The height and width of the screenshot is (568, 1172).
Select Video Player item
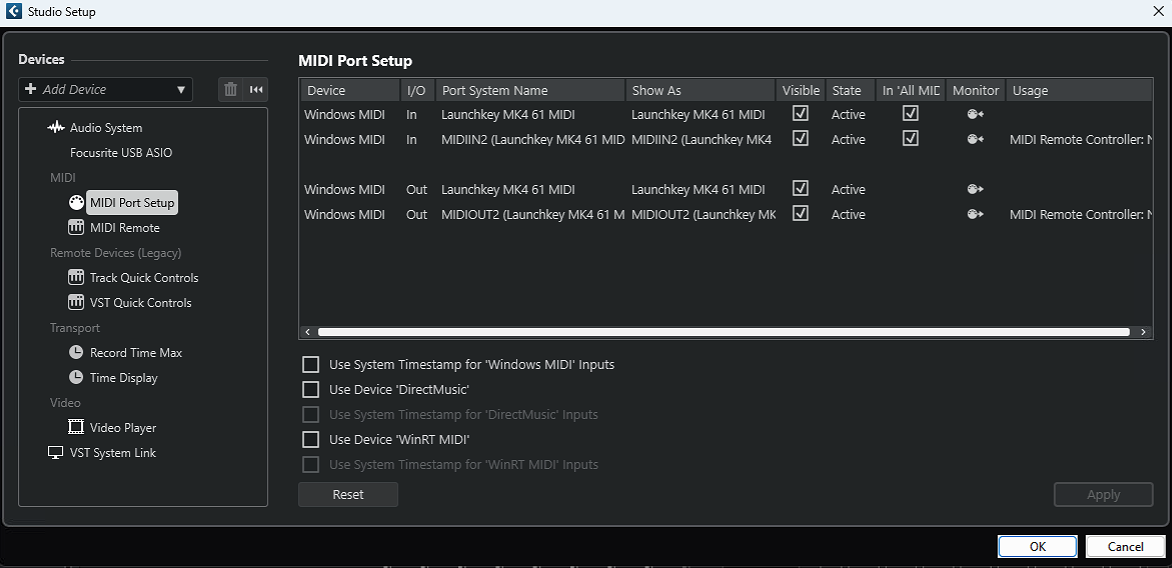coord(123,428)
